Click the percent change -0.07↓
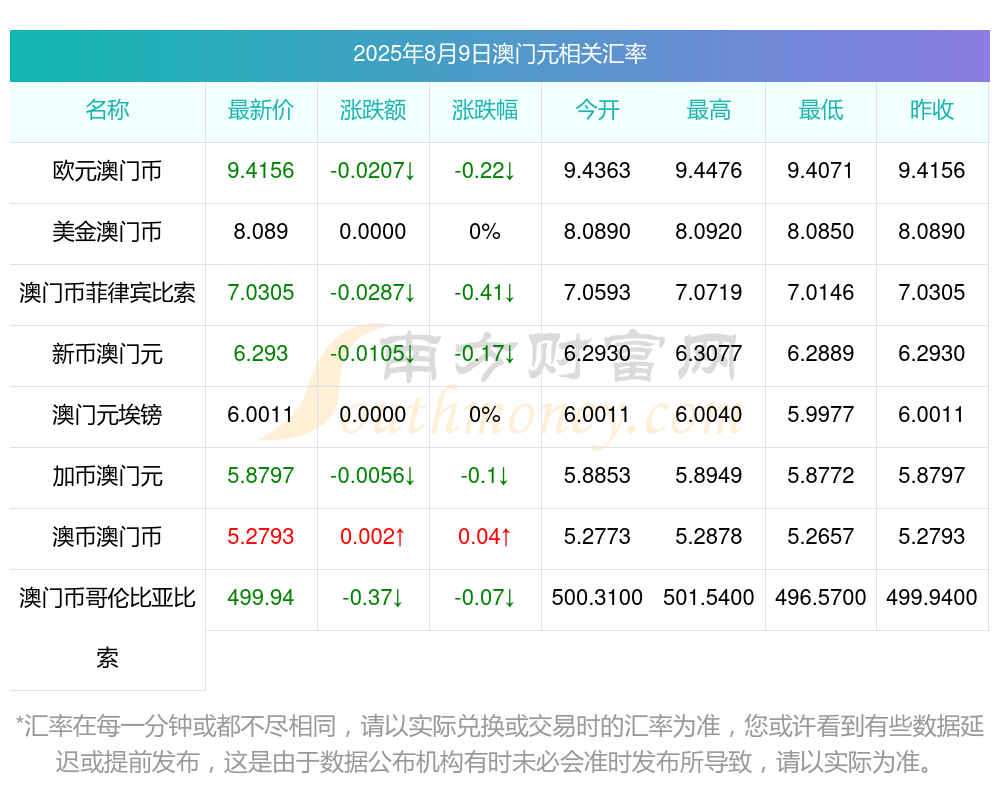The image size is (1000, 793). 485,597
